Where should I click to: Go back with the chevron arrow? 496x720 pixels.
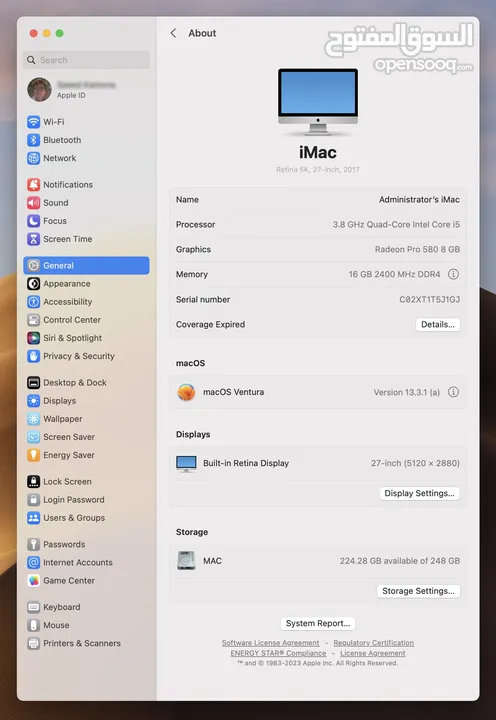173,33
